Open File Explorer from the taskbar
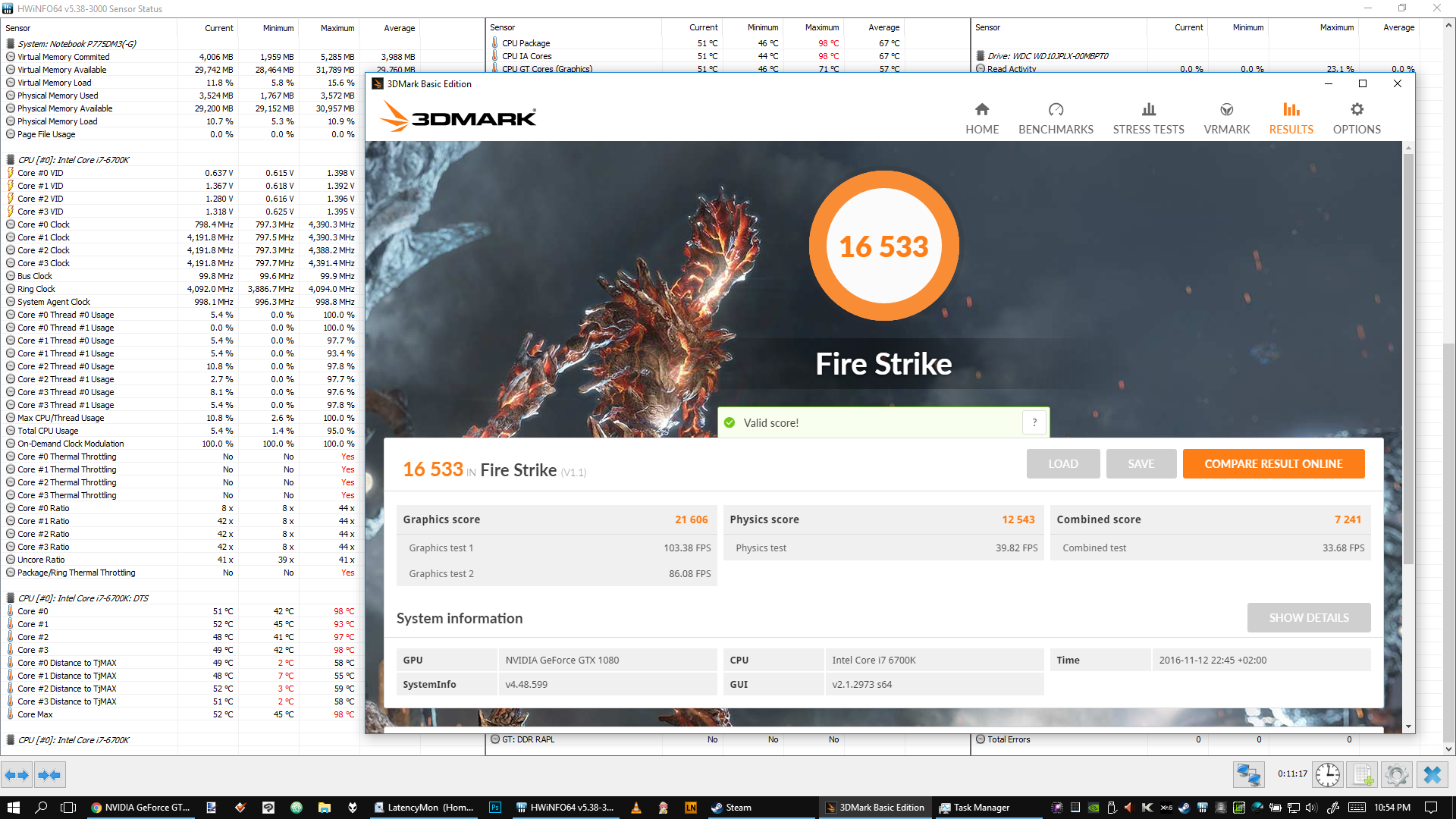The image size is (1456, 819). [324, 808]
